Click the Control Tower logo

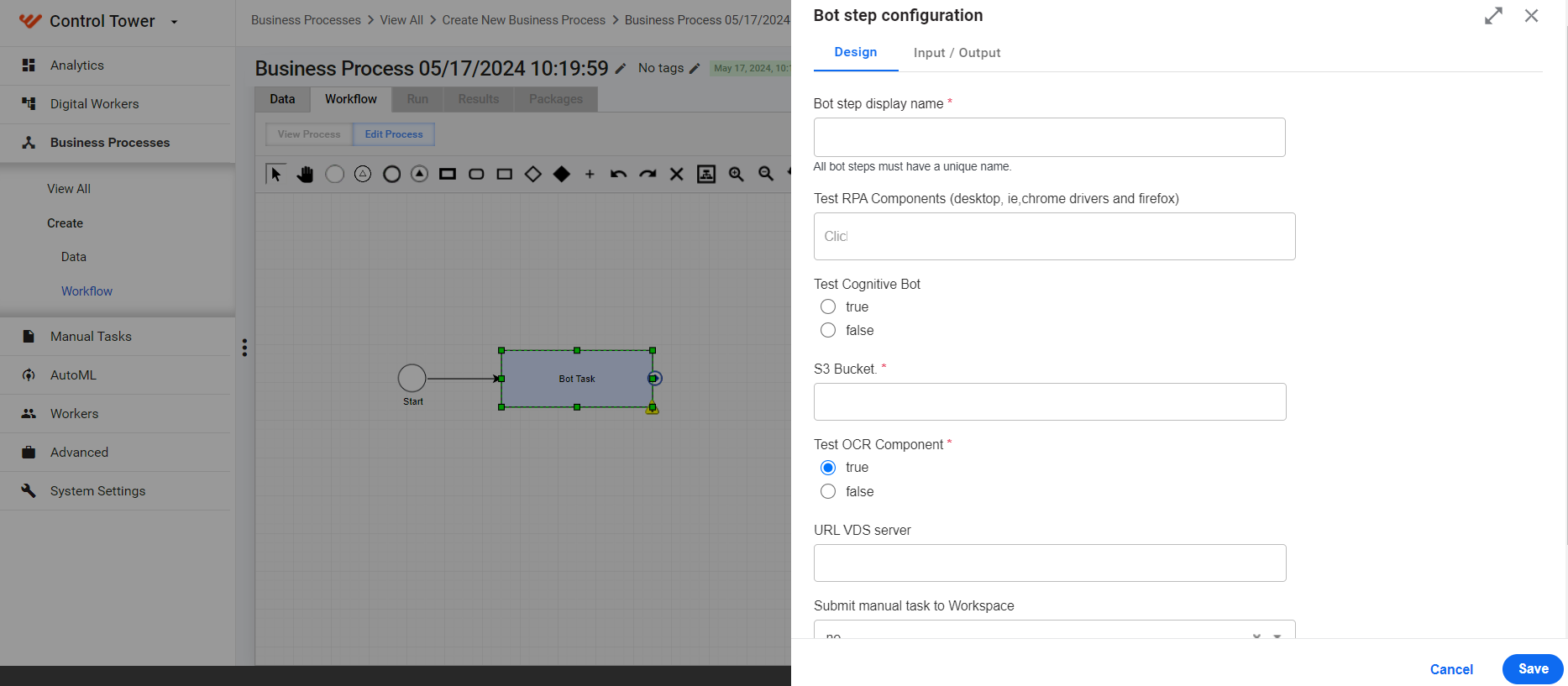(30, 21)
